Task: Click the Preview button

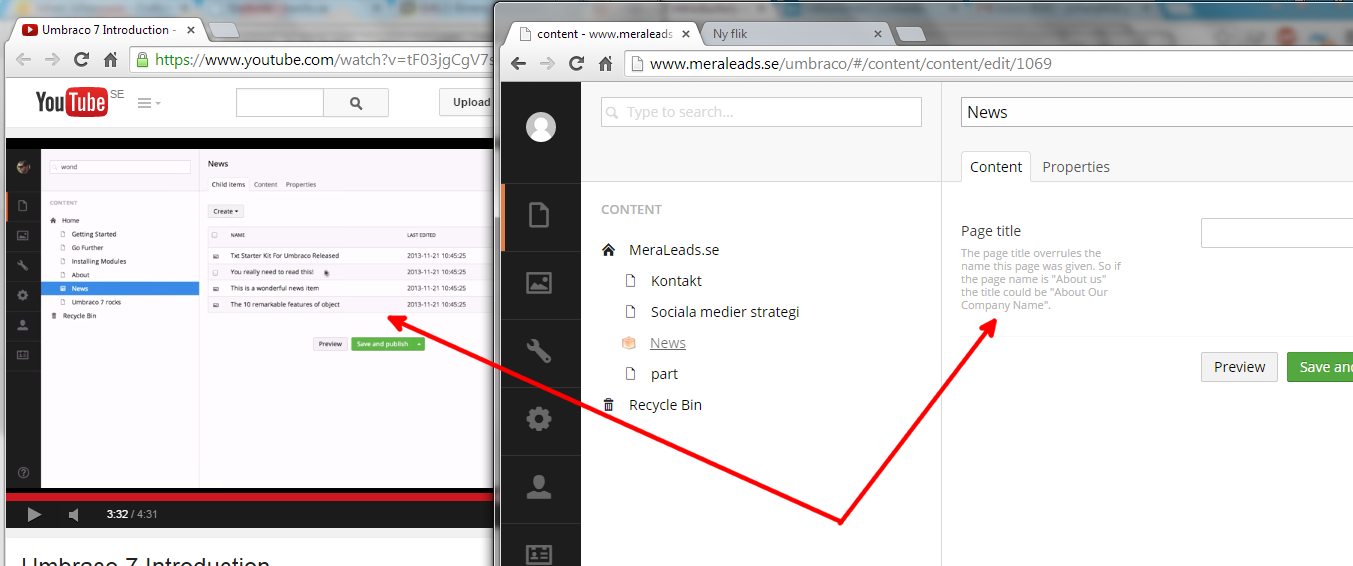Action: click(x=1239, y=367)
